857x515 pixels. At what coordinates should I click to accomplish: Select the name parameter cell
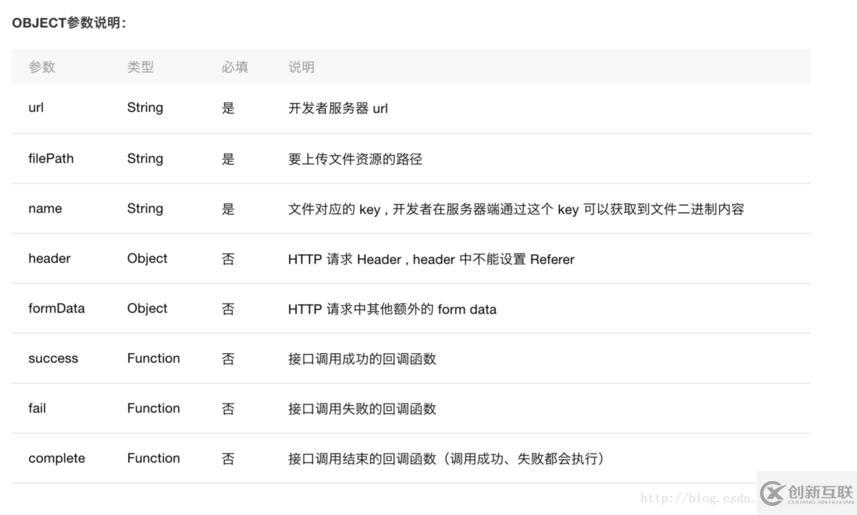click(x=45, y=208)
